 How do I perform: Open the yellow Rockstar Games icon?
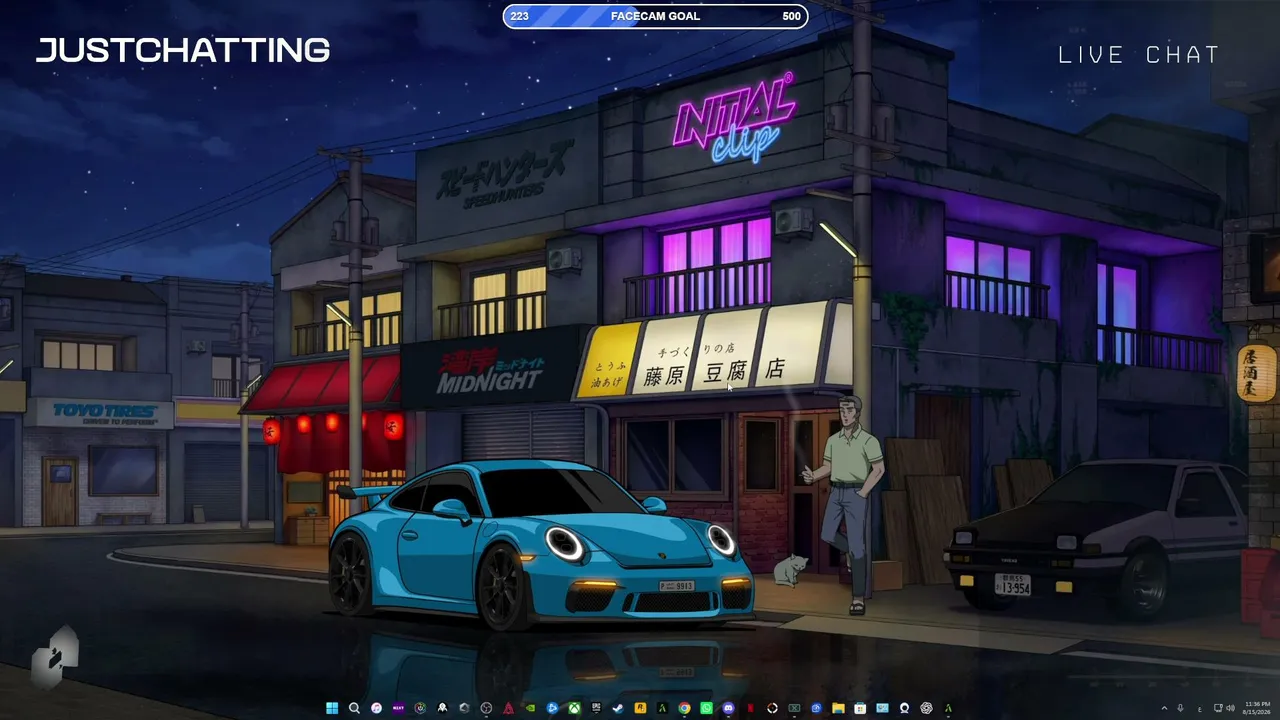tap(640, 708)
